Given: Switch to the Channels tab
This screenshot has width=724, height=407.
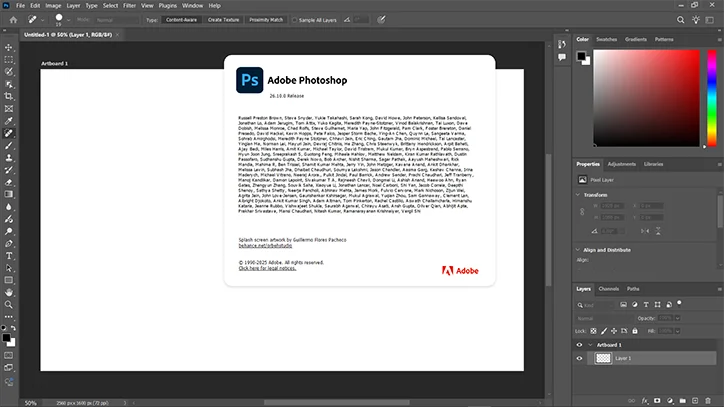Looking at the screenshot, I should pyautogui.click(x=608, y=289).
